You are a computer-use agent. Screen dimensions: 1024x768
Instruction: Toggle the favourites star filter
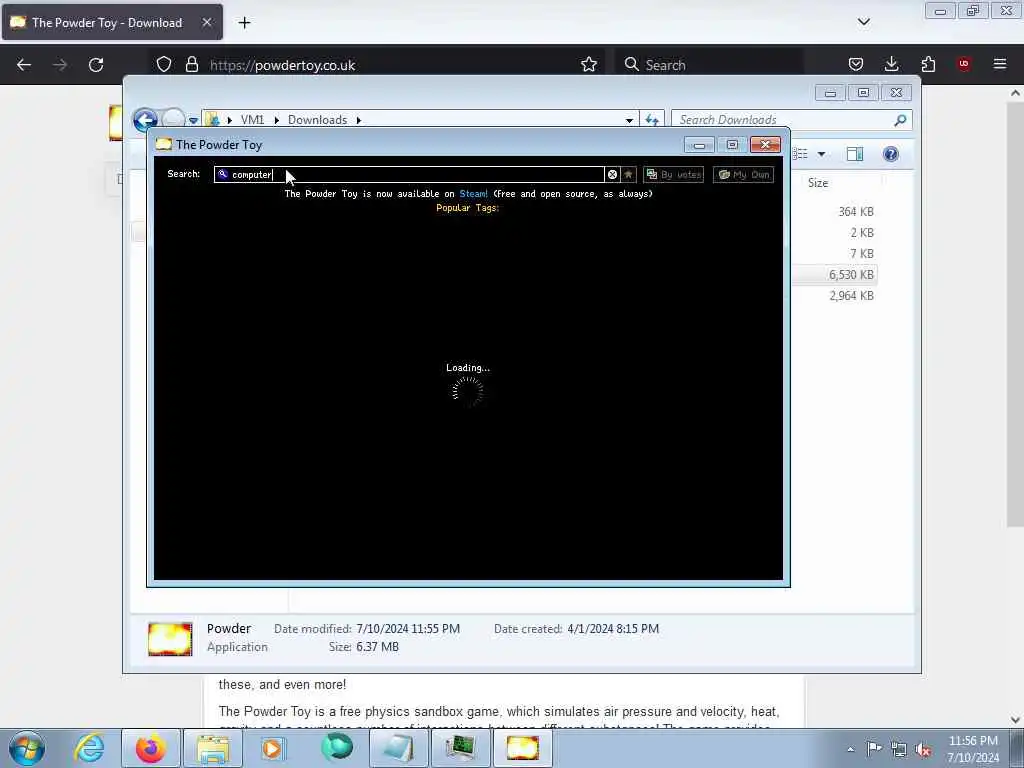point(628,174)
